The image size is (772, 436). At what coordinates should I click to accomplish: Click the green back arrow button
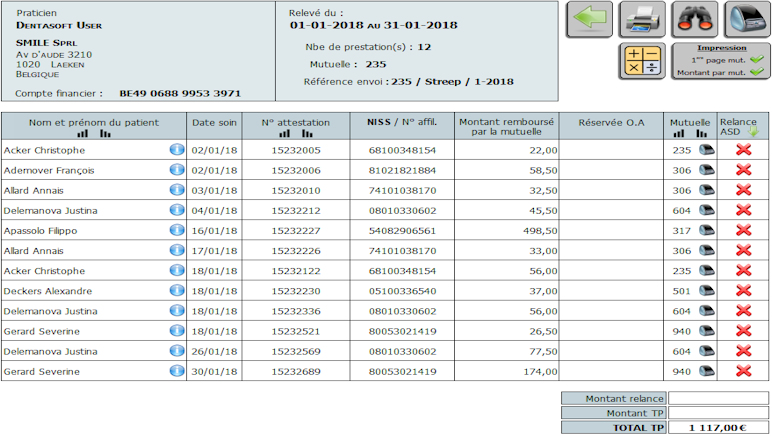click(x=590, y=20)
